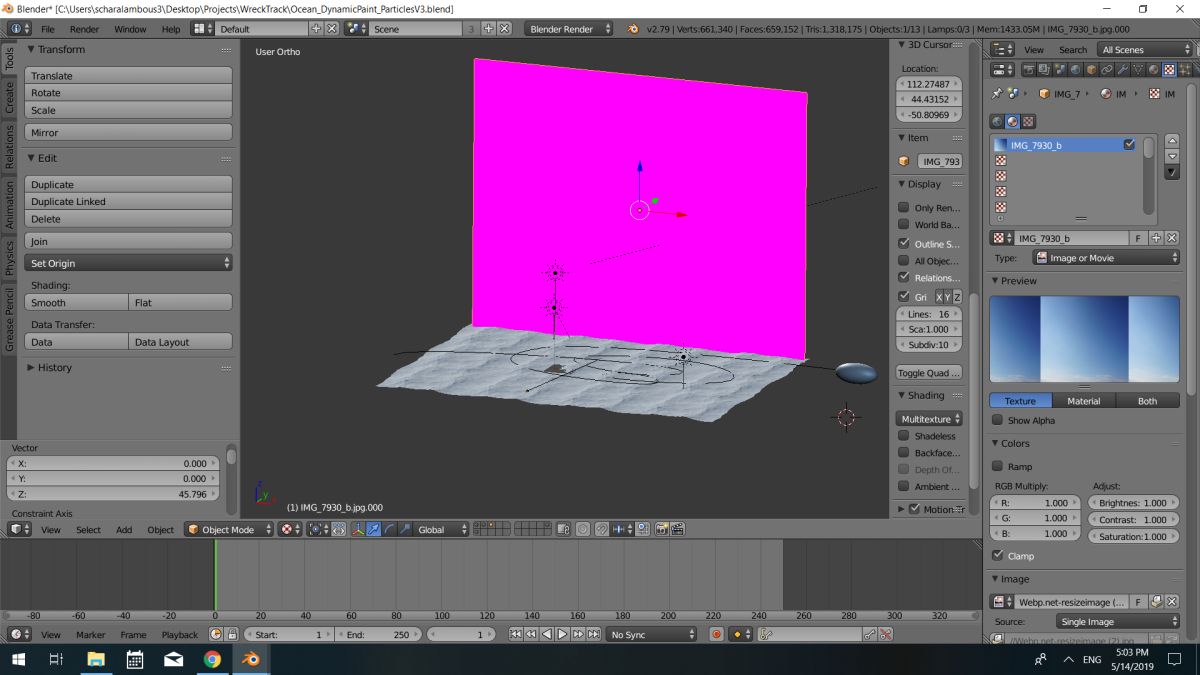
Task: Open texture Type Image or Movie dropdown
Action: coord(1106,258)
